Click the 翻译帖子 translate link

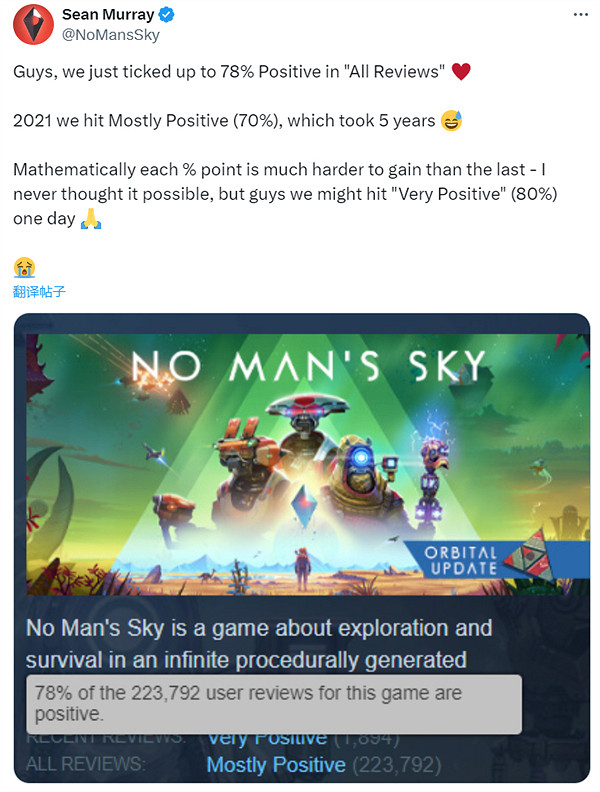pyautogui.click(x=39, y=291)
